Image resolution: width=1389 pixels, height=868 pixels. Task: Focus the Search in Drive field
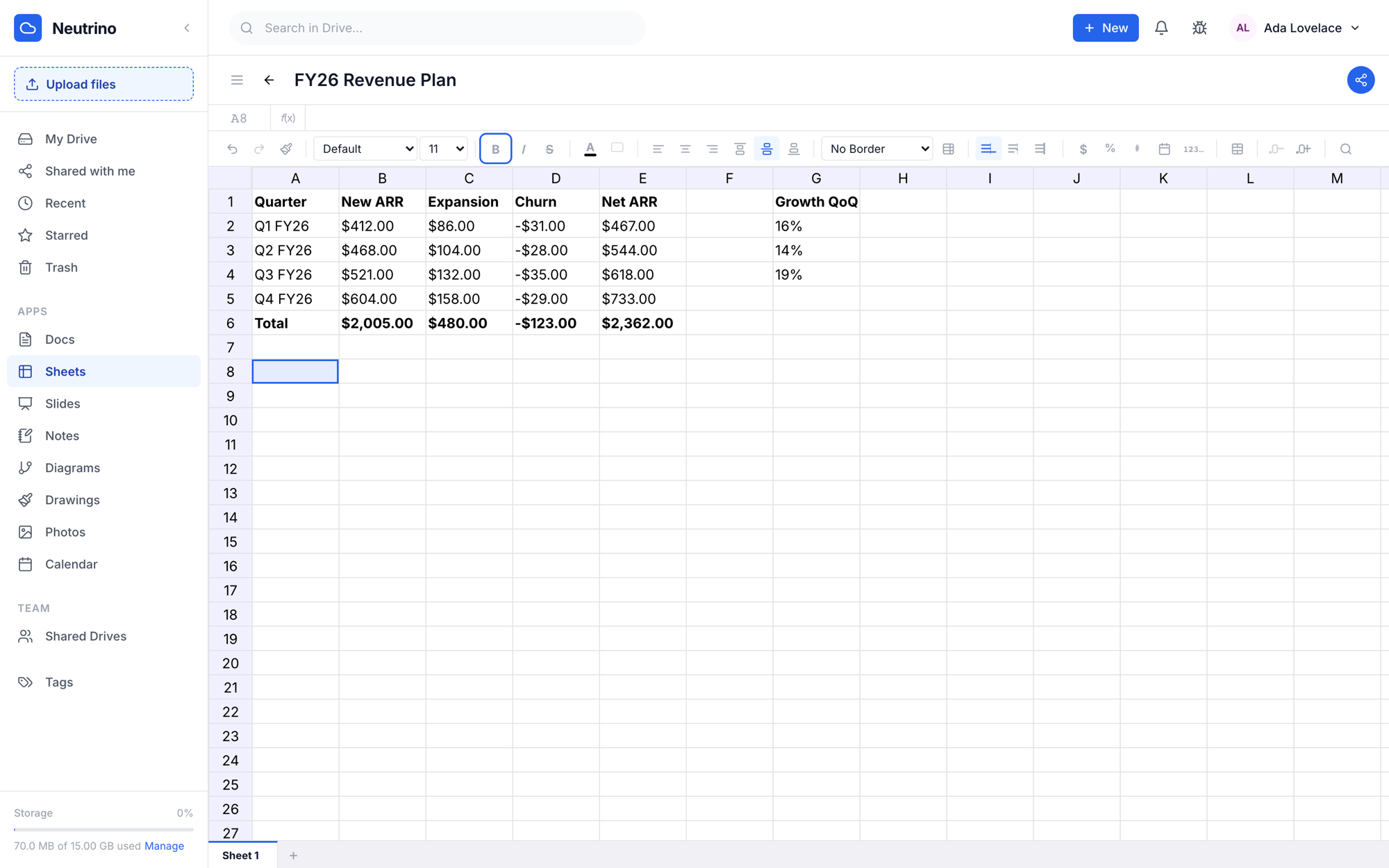coord(438,28)
